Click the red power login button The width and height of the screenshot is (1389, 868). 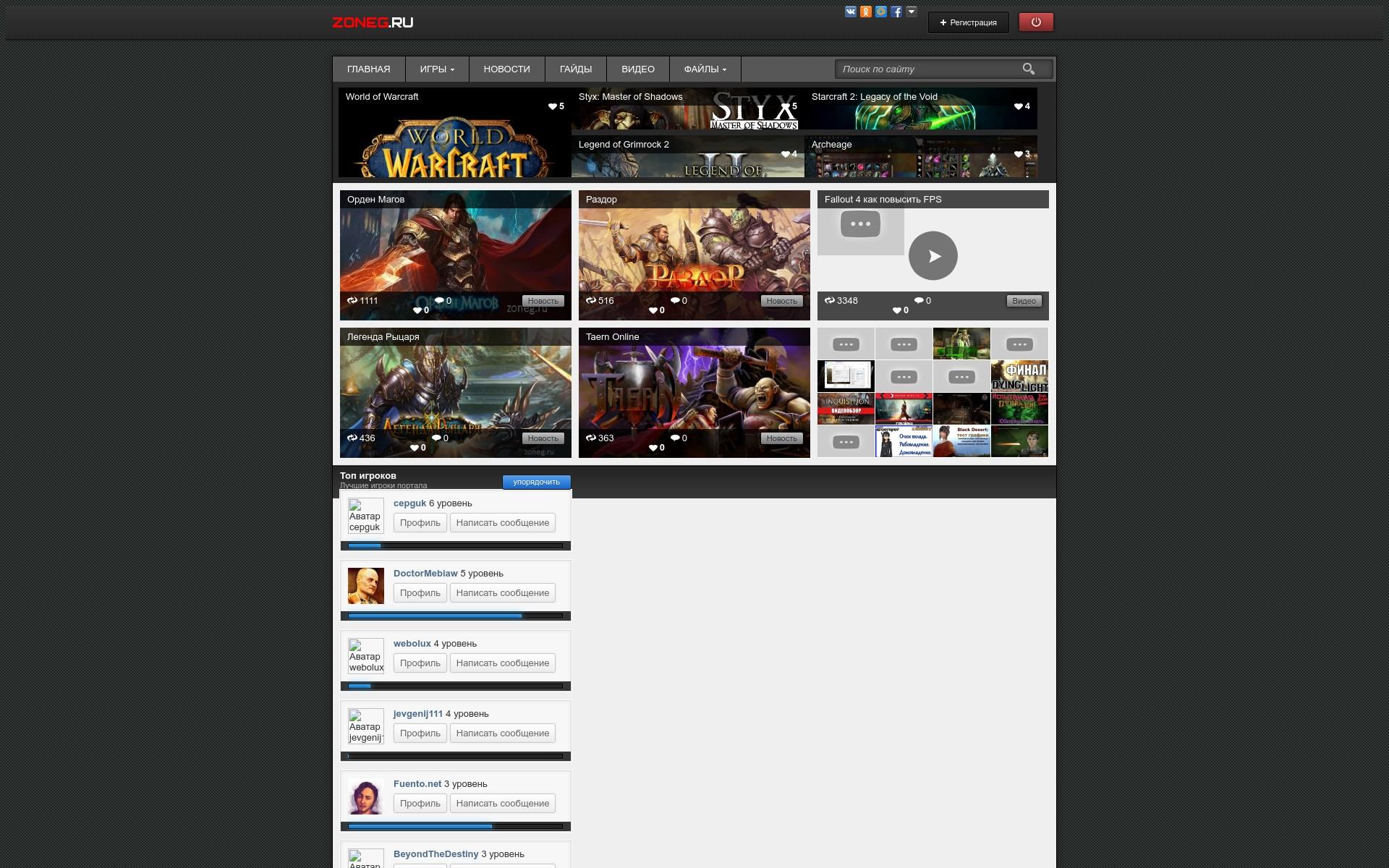(x=1036, y=22)
